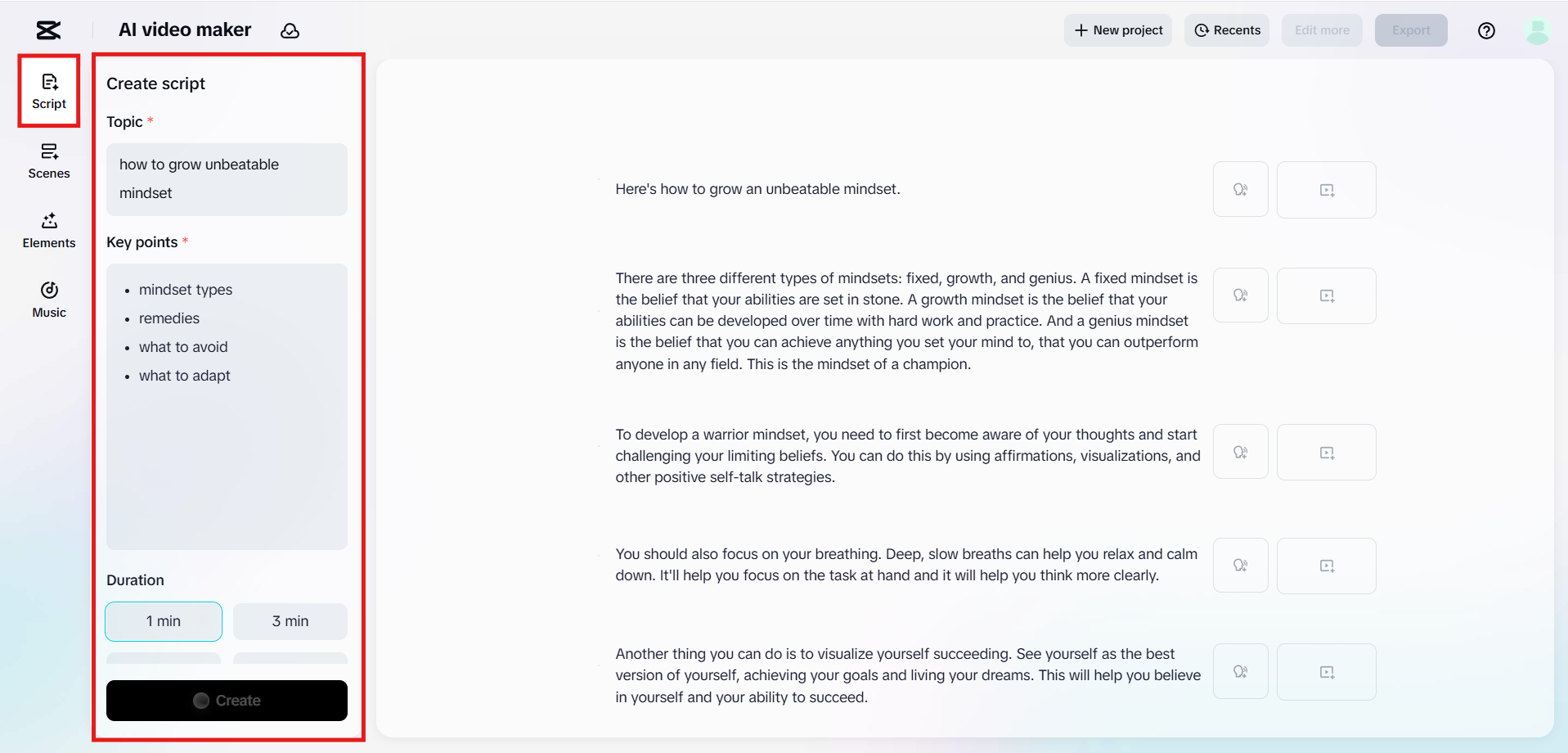Click into the Topic text field
Image resolution: width=1568 pixels, height=753 pixels.
(227, 179)
